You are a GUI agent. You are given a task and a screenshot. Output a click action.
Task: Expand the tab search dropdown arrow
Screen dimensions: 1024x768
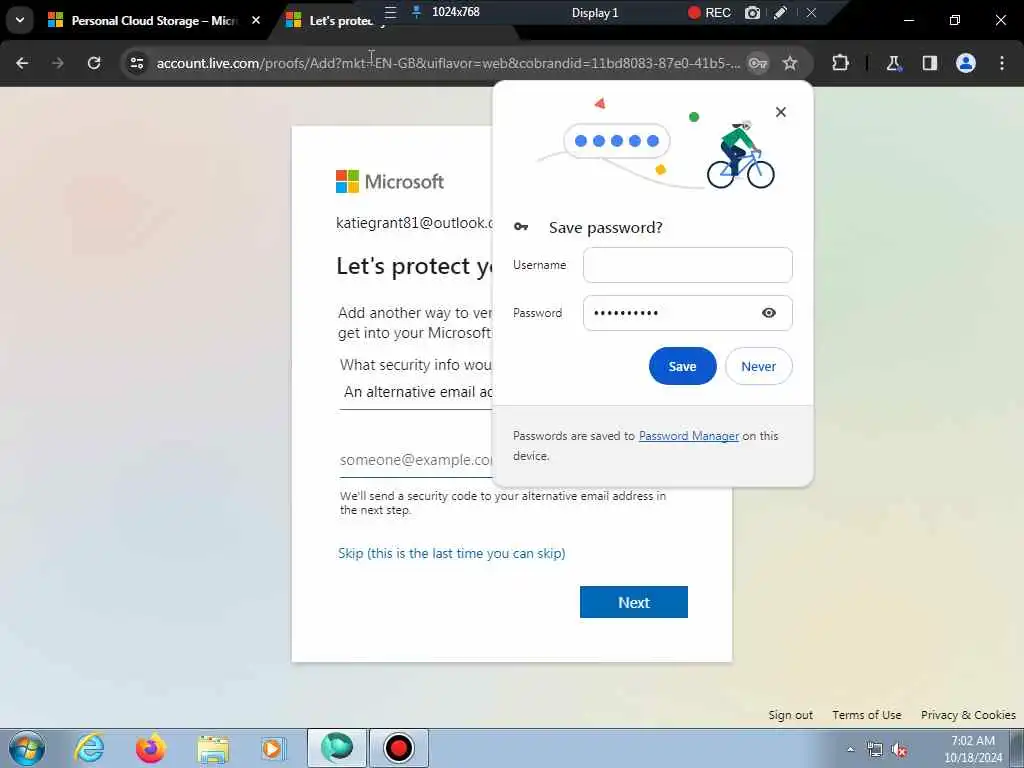tap(20, 20)
